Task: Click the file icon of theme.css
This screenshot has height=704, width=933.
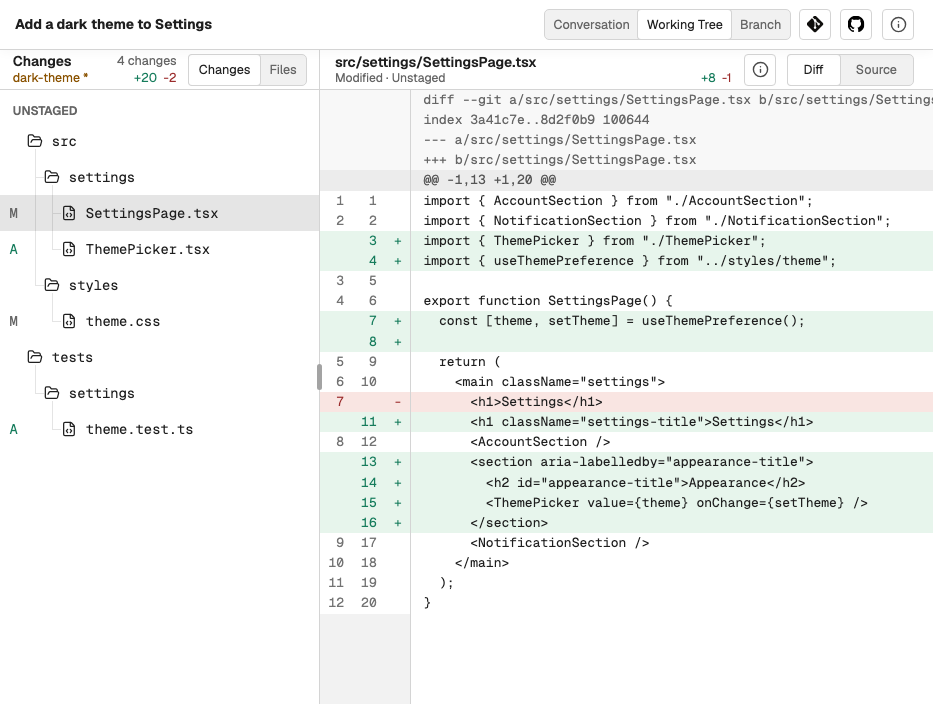Action: pos(69,321)
